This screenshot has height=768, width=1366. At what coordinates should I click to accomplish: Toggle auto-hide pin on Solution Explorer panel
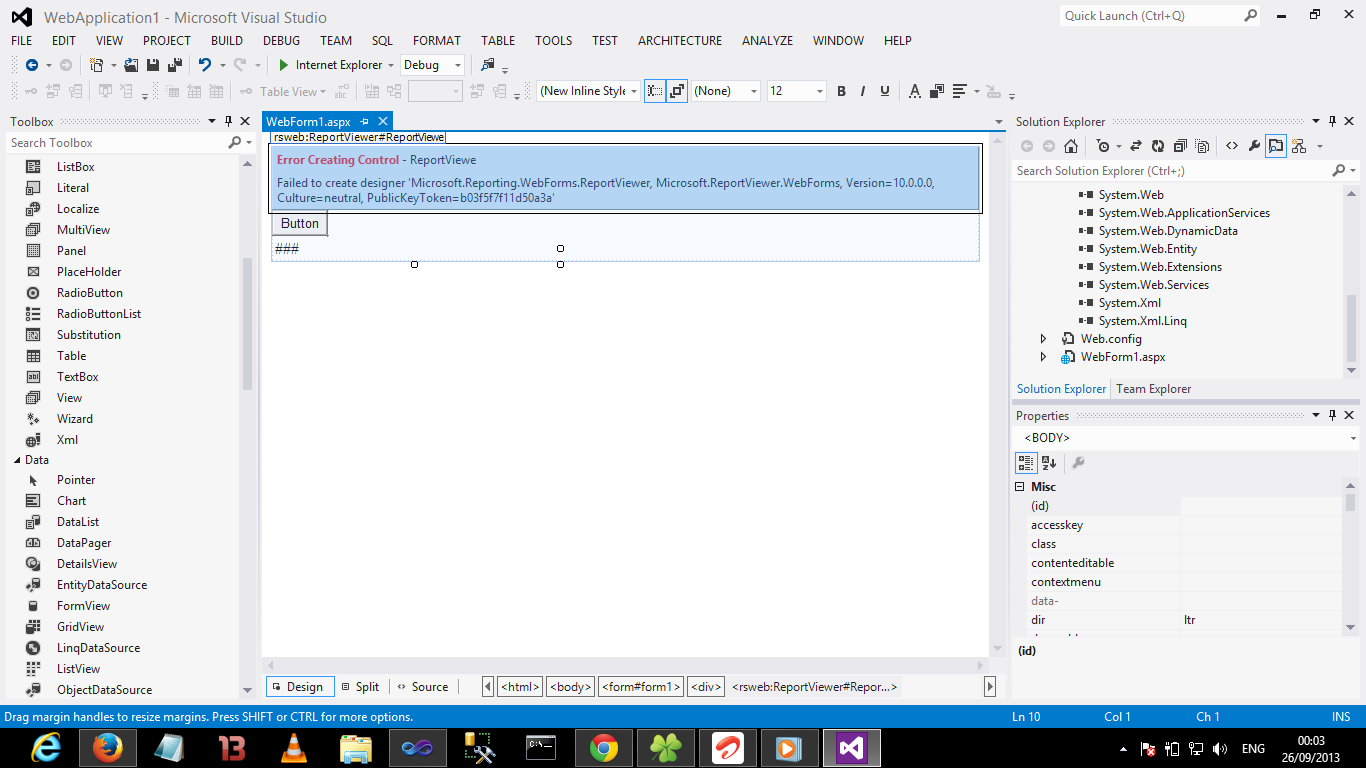[1332, 121]
